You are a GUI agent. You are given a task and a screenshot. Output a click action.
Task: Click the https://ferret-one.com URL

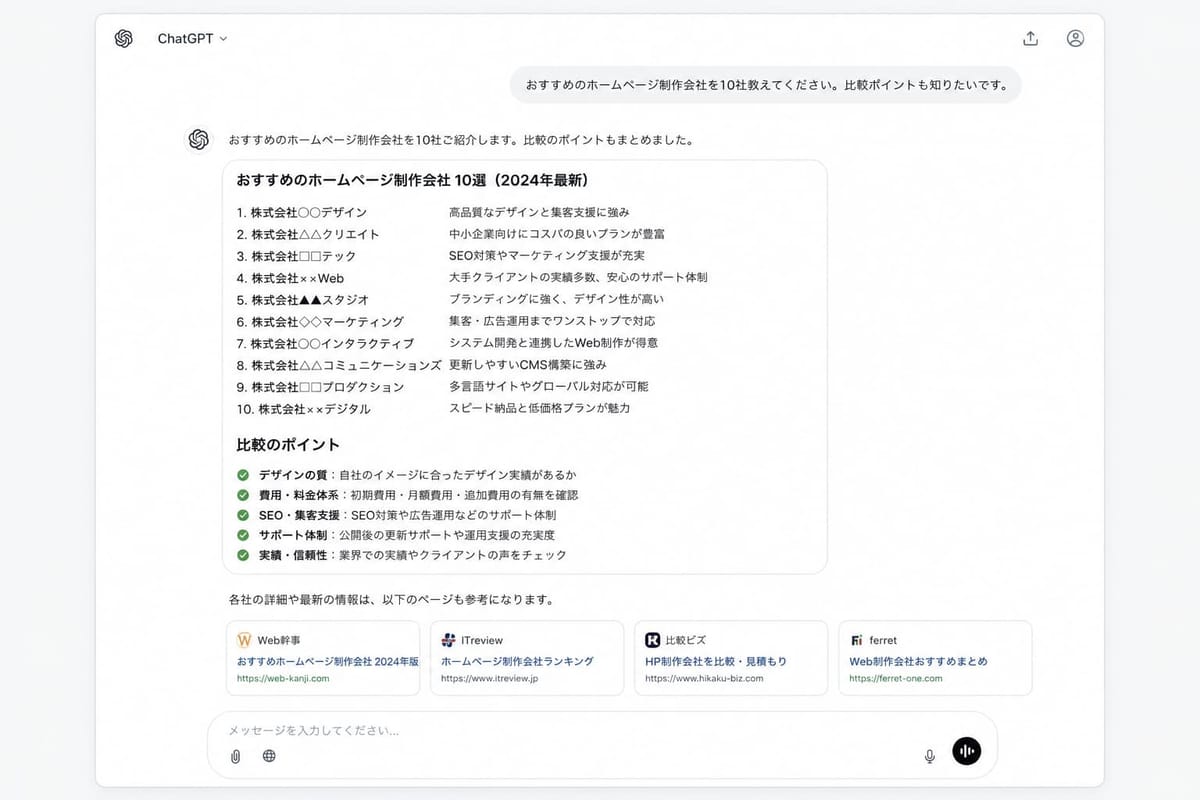(896, 678)
